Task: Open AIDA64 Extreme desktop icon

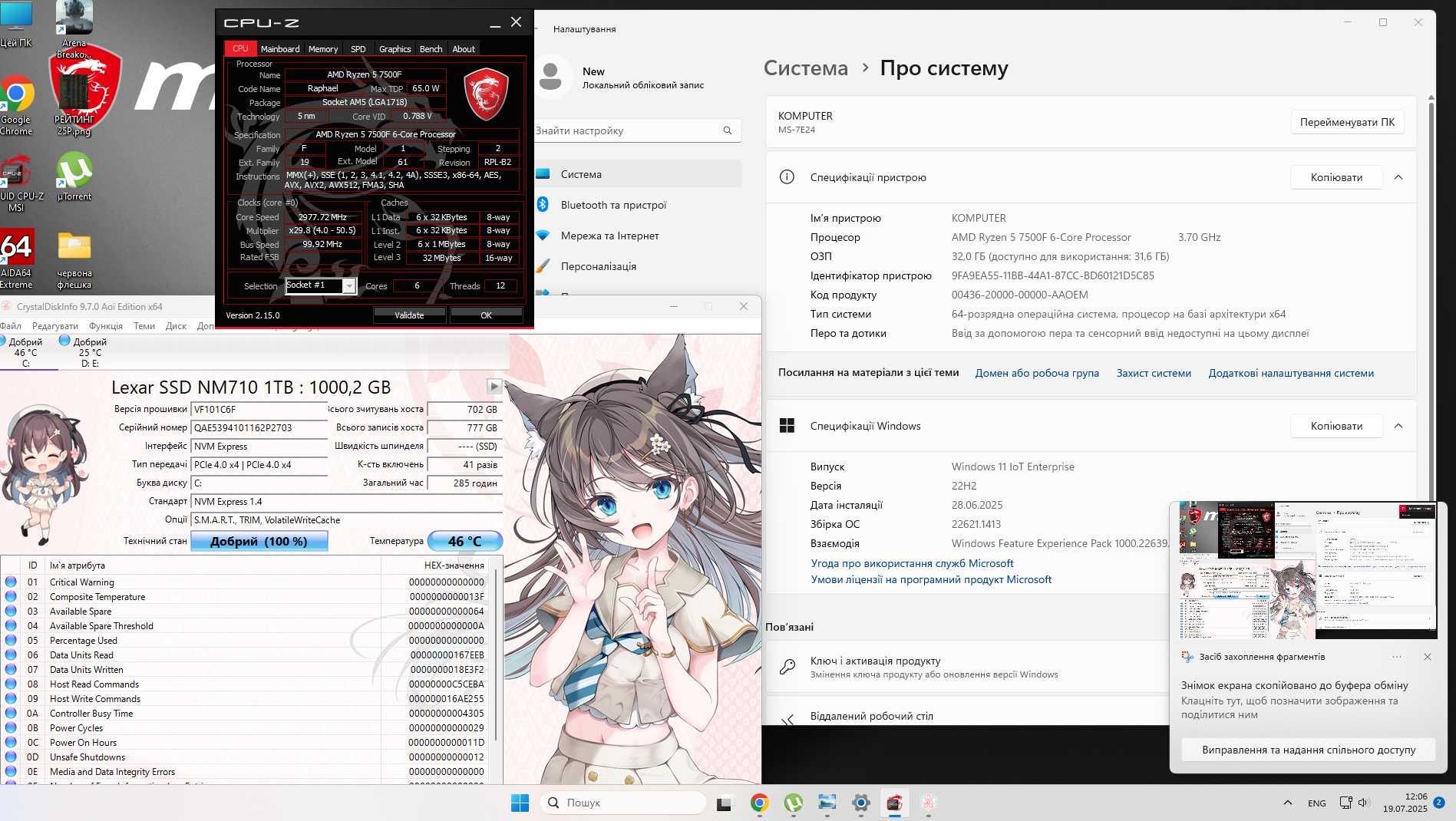Action: (x=16, y=259)
